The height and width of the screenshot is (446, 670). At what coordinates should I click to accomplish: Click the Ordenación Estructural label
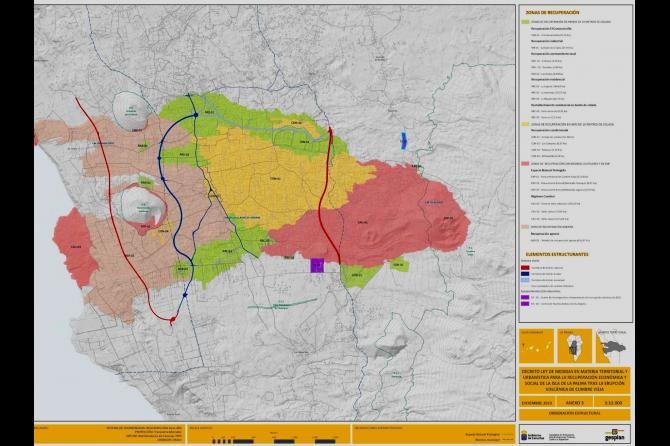point(575,412)
